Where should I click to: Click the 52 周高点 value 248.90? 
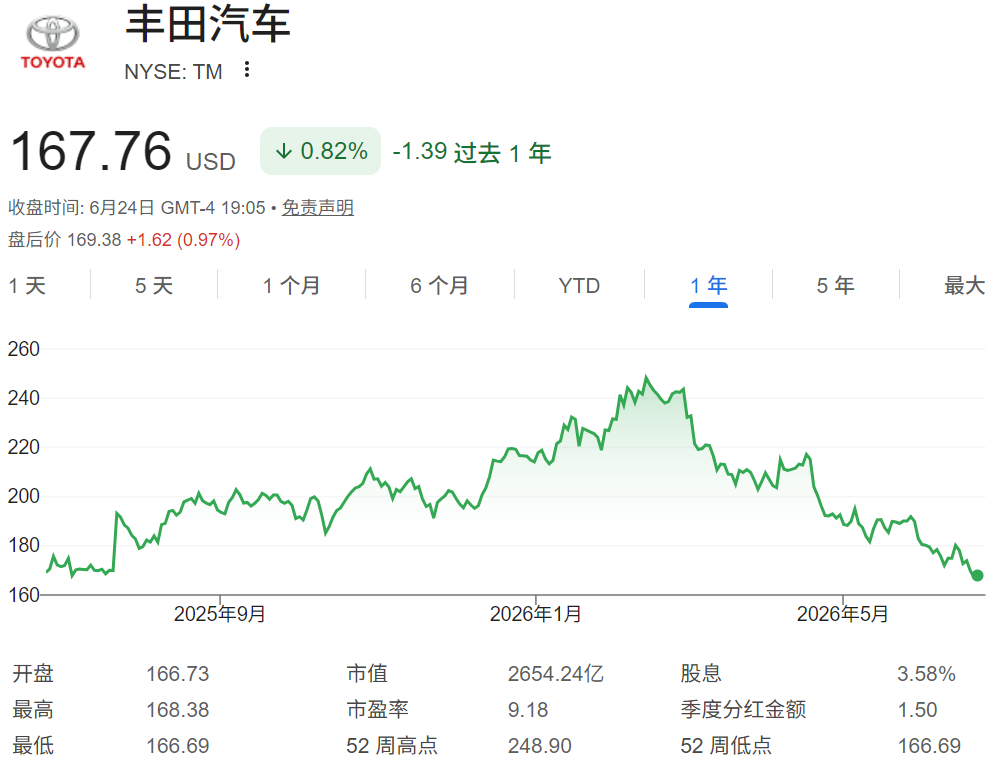[539, 745]
